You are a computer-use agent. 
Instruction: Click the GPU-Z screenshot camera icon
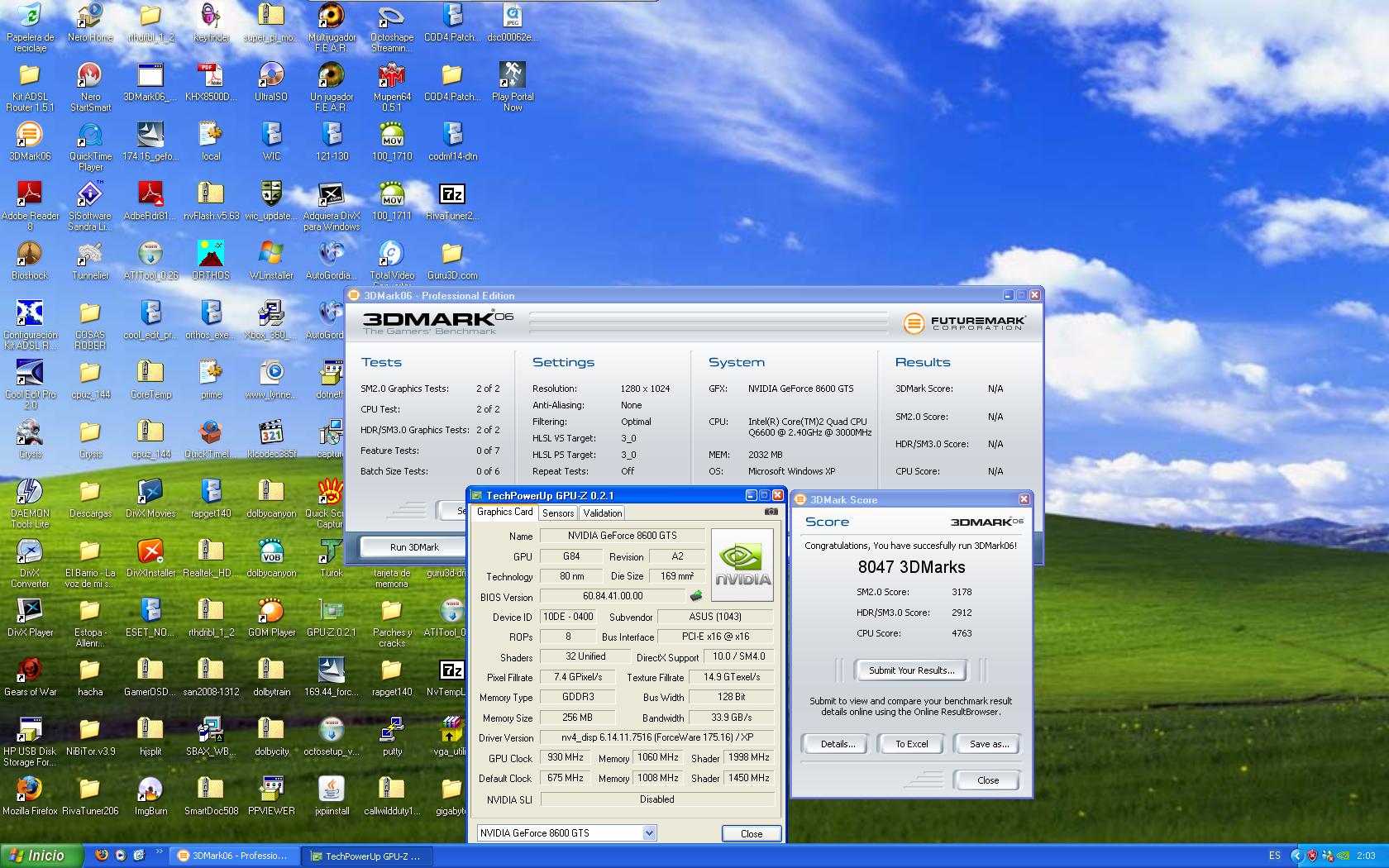pyautogui.click(x=771, y=512)
